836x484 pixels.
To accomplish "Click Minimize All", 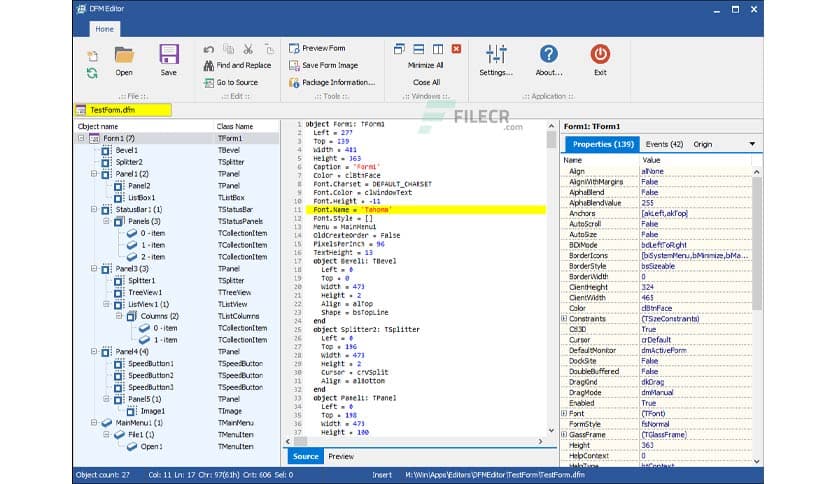I will [x=425, y=65].
